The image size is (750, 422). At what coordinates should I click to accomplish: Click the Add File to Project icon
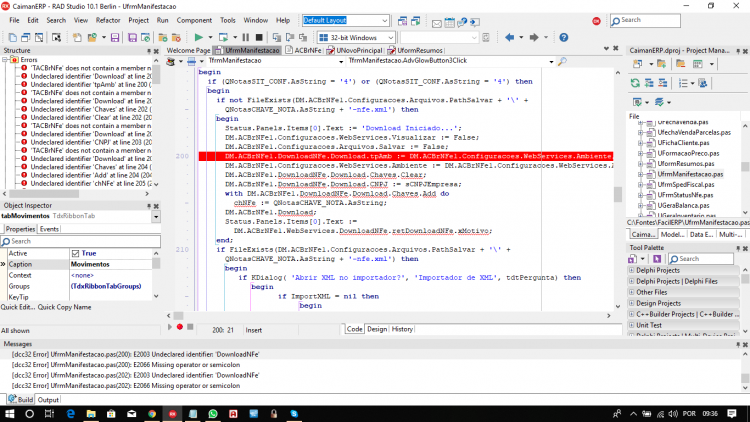[163, 37]
